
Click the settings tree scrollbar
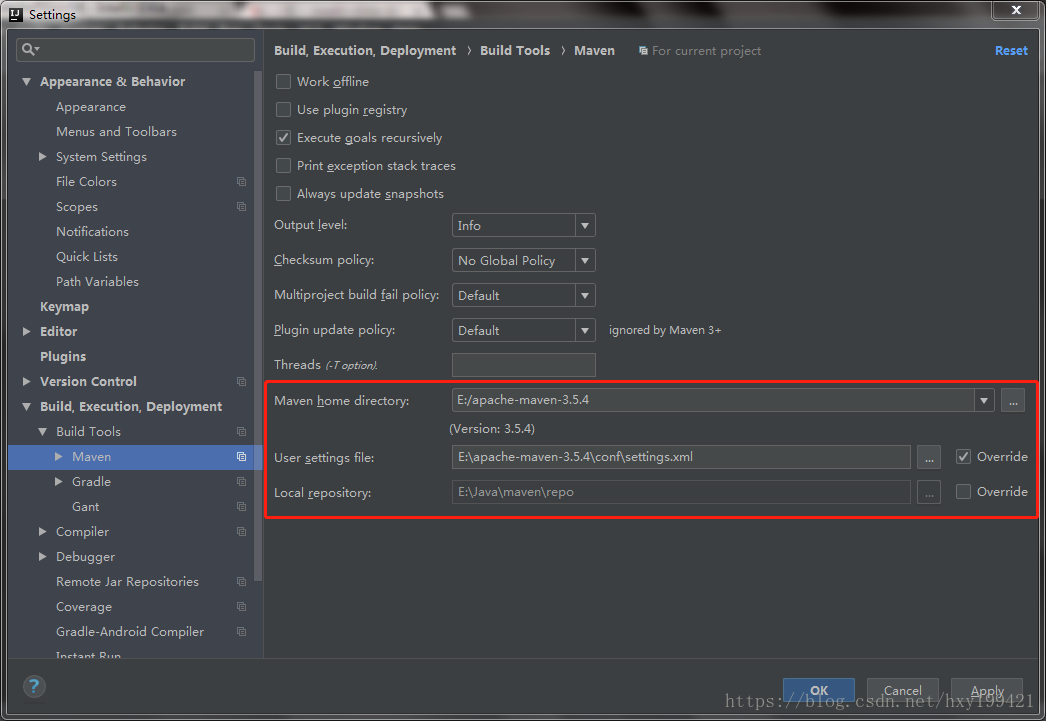pyautogui.click(x=258, y=325)
